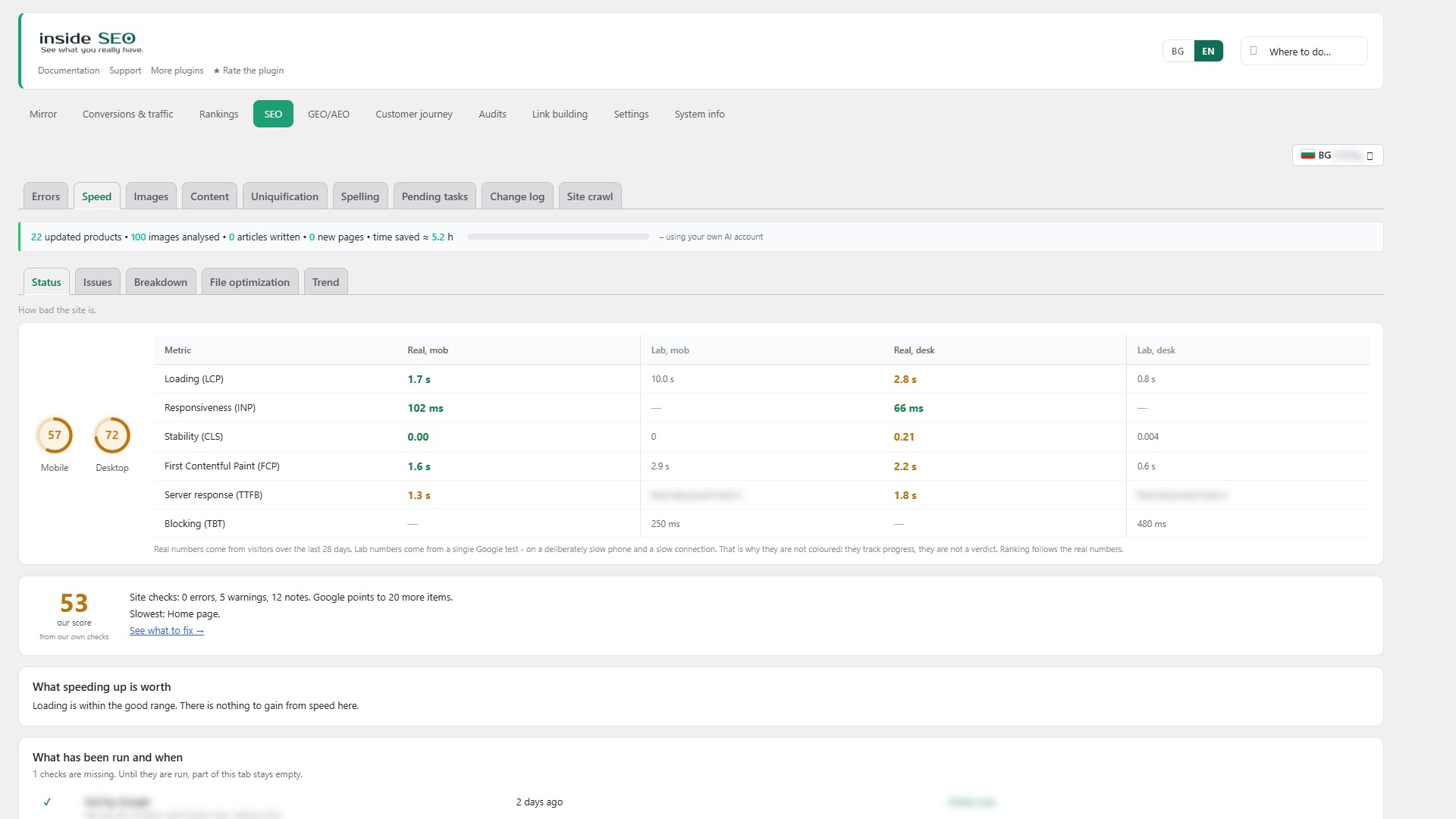This screenshot has height=819, width=1456.
Task: Open the Documentation link
Action: point(68,71)
